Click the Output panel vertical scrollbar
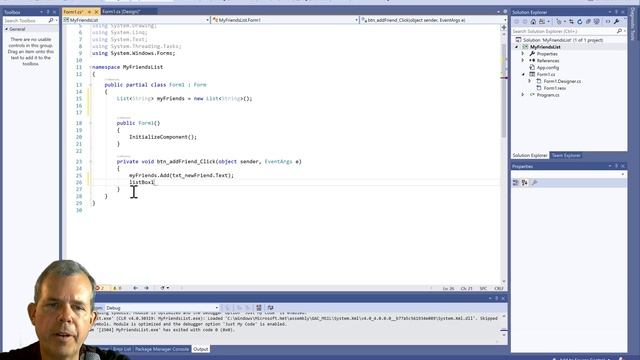The image size is (640, 360). [x=504, y=325]
